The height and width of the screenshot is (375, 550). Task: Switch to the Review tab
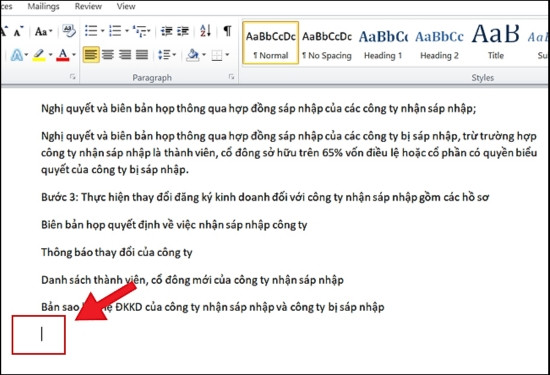click(88, 6)
